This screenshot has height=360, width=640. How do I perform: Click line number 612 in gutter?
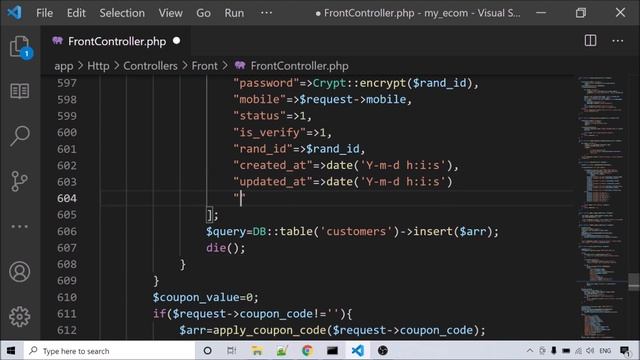67,330
